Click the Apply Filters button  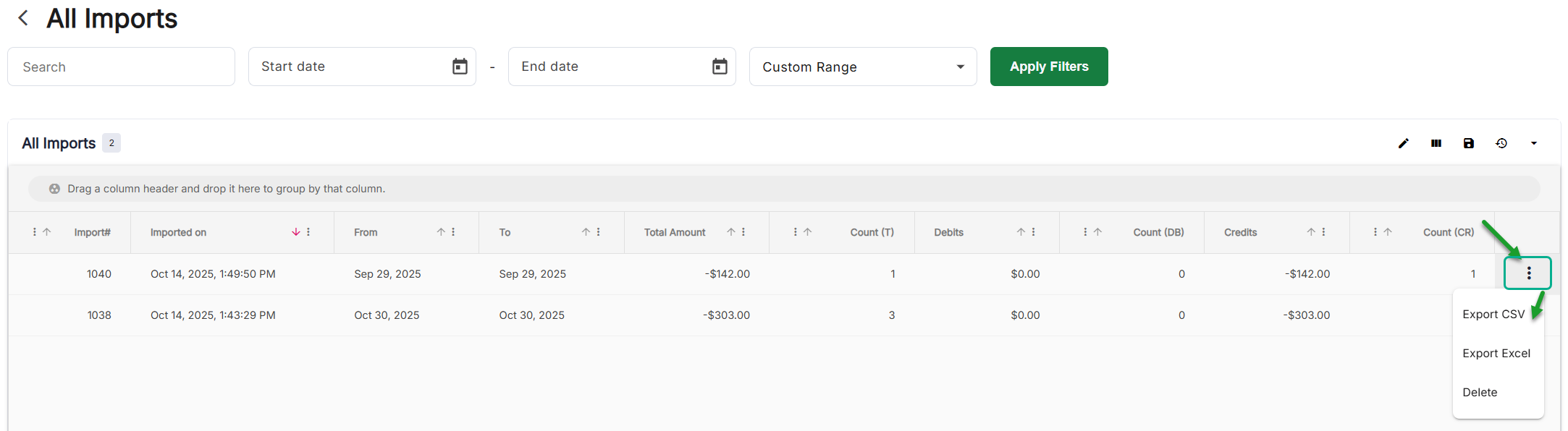(x=1048, y=67)
